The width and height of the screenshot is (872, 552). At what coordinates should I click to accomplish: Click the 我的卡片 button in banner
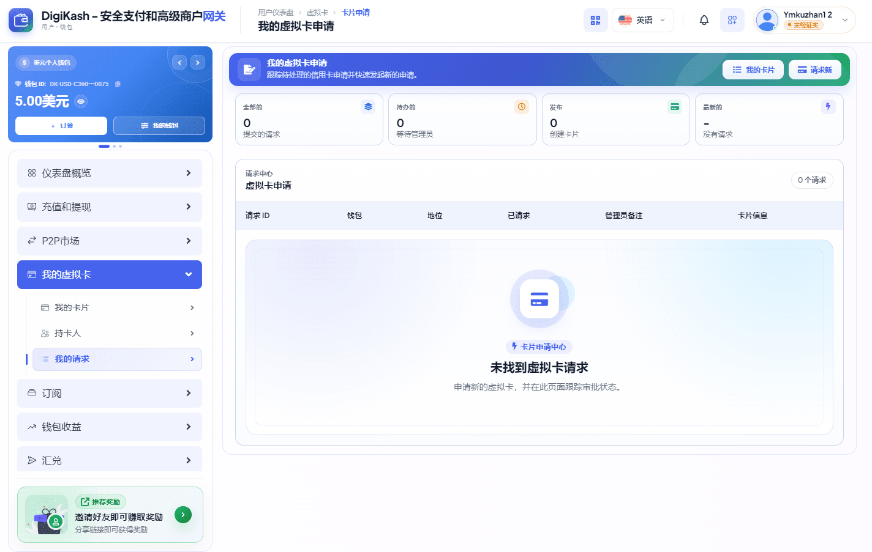[753, 69]
